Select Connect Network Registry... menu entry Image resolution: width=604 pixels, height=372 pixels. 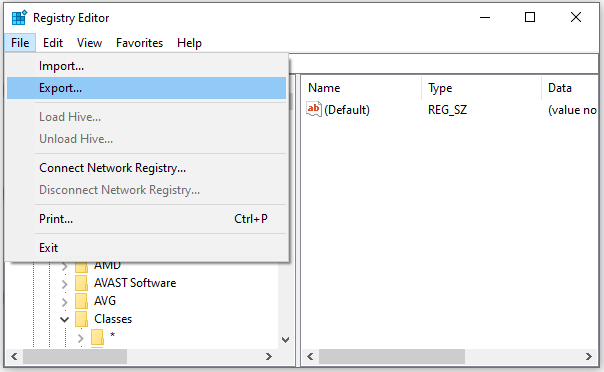(146, 168)
